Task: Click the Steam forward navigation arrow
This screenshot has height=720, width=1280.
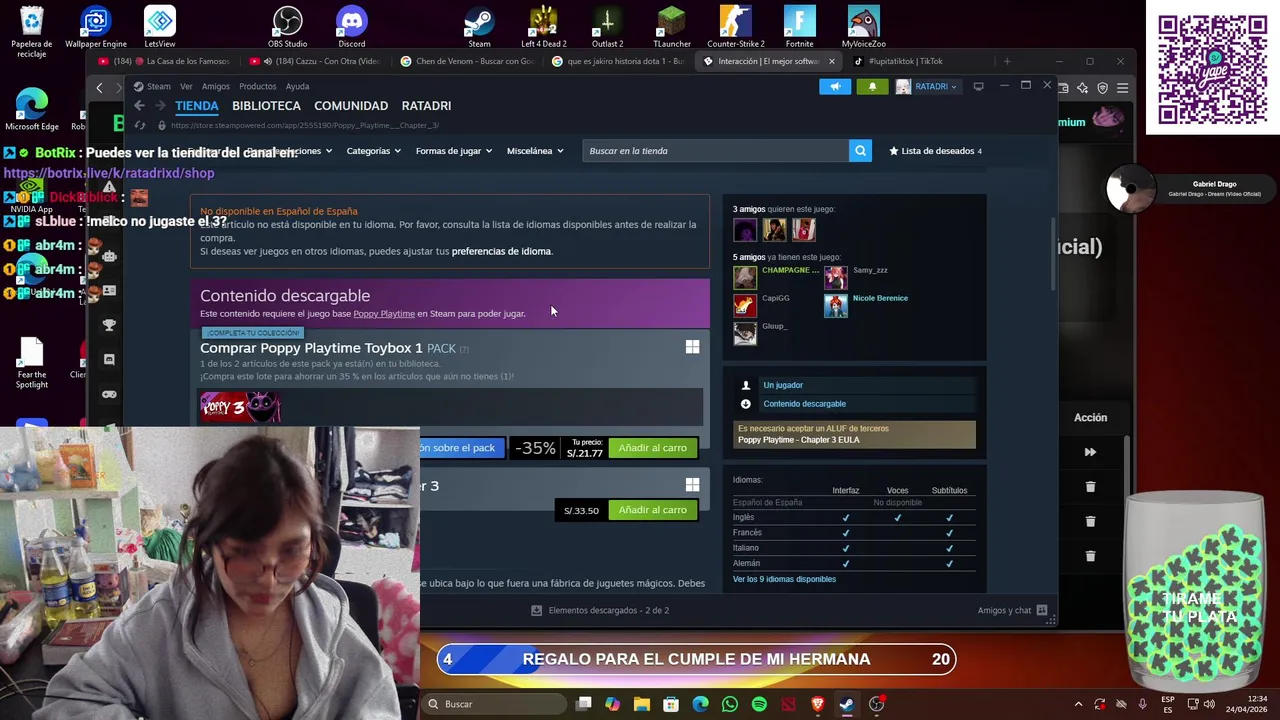Action: [x=159, y=106]
